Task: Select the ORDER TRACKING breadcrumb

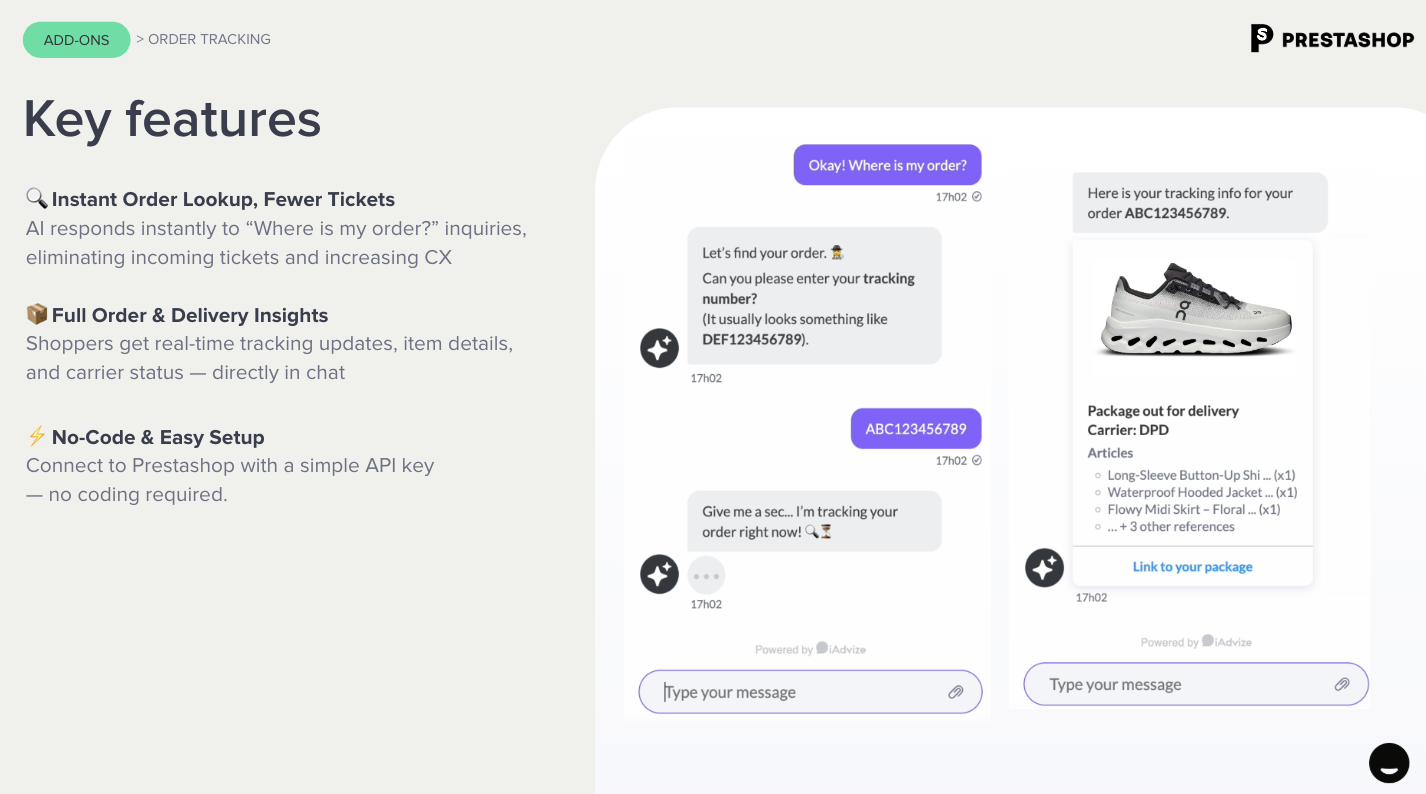Action: click(x=209, y=39)
